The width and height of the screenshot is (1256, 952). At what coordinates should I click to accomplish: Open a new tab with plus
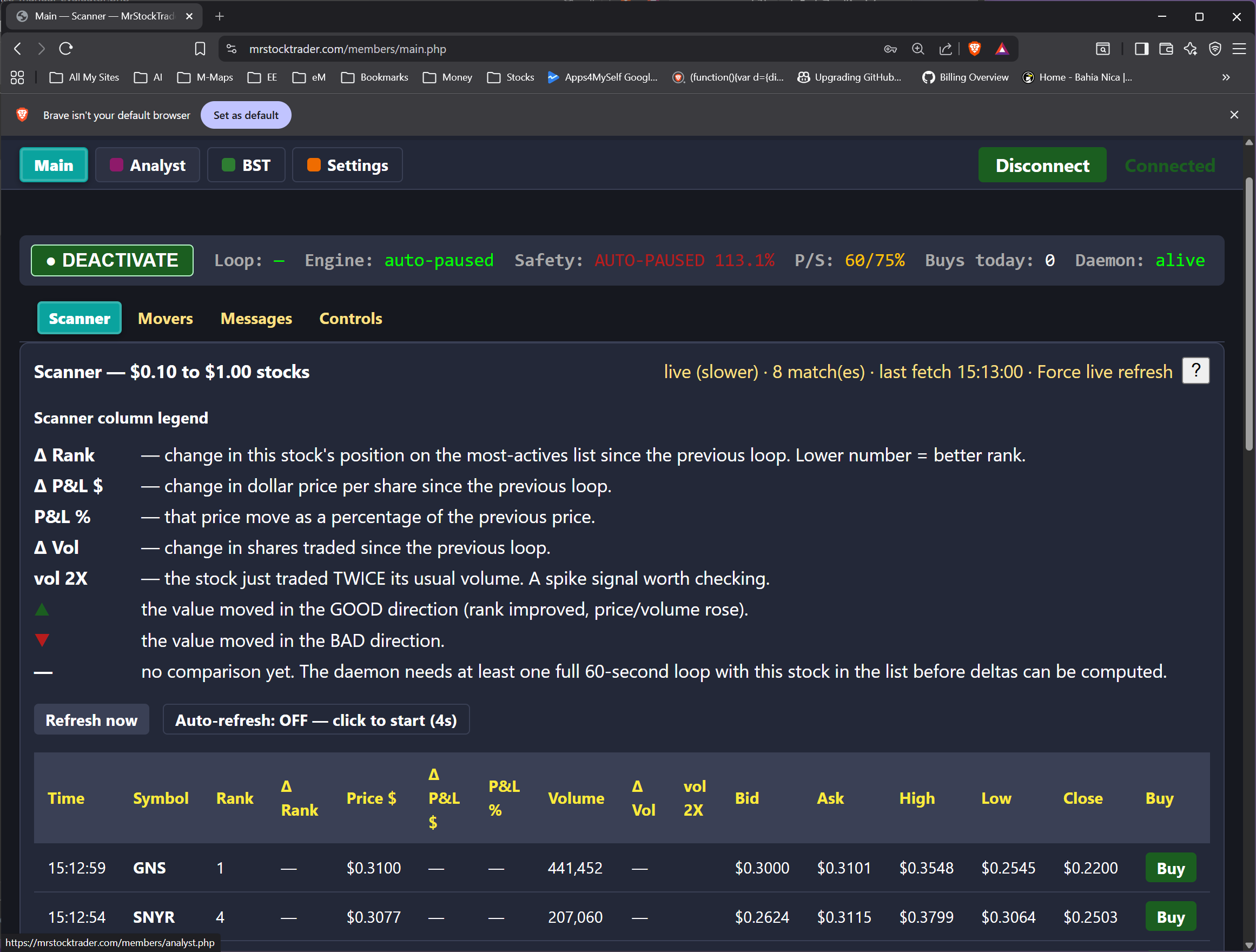click(x=220, y=16)
